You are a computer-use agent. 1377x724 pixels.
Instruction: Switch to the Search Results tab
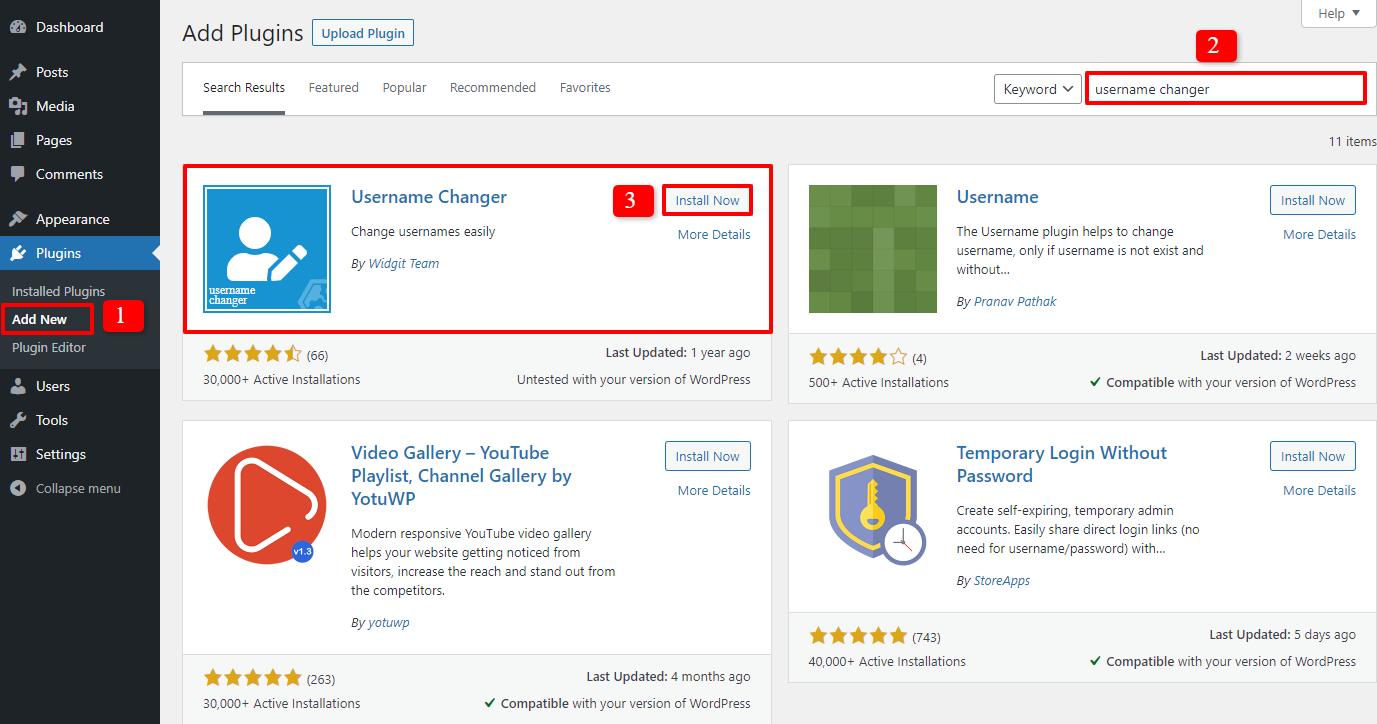[x=244, y=88]
